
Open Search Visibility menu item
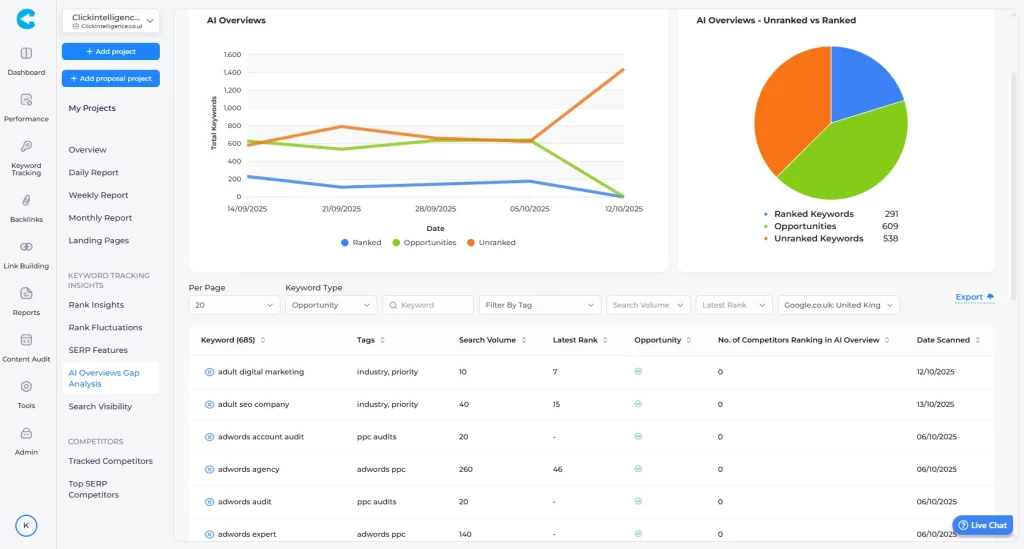click(100, 407)
